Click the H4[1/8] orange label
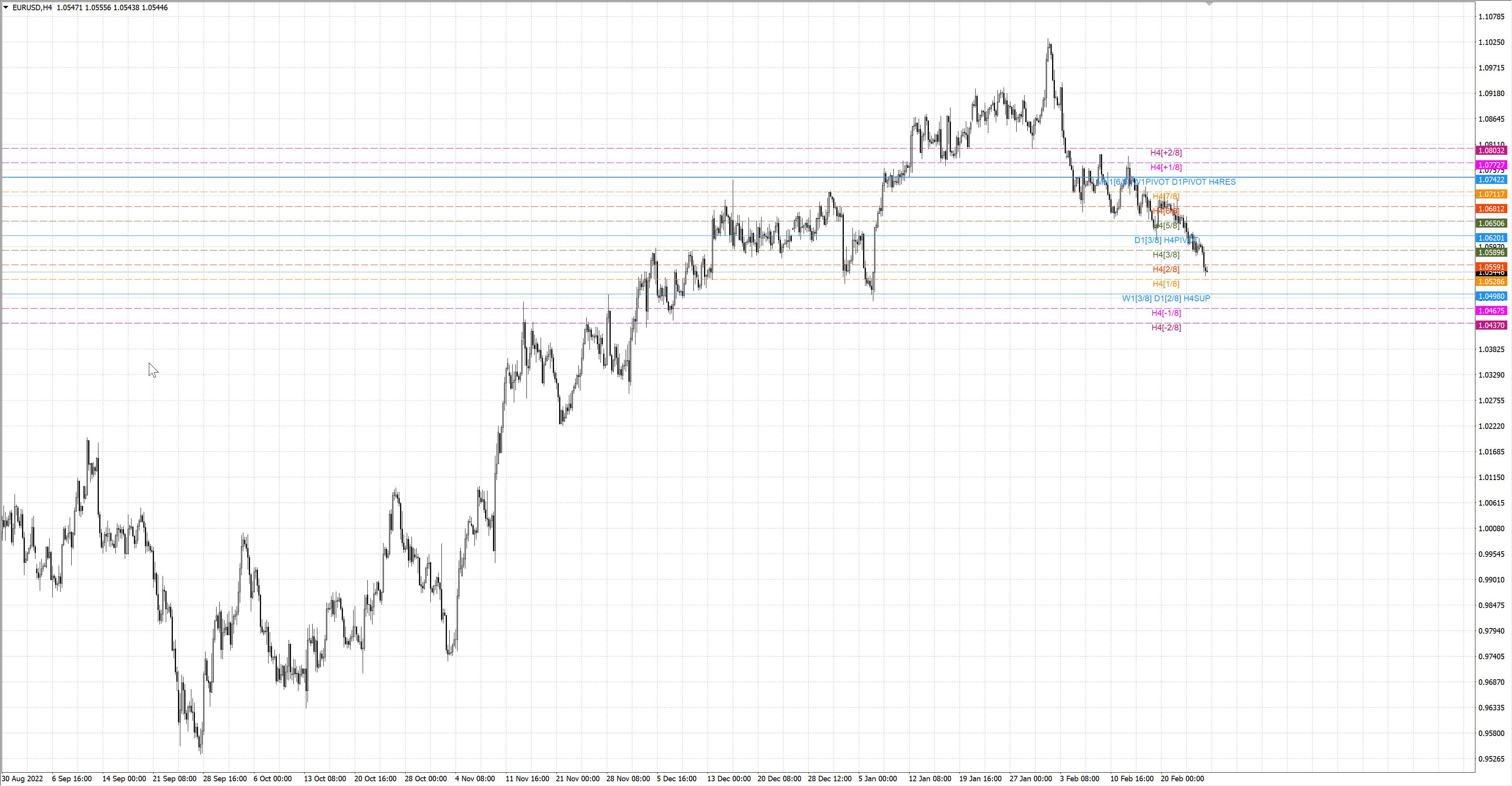The image size is (1512, 786). tap(1165, 284)
